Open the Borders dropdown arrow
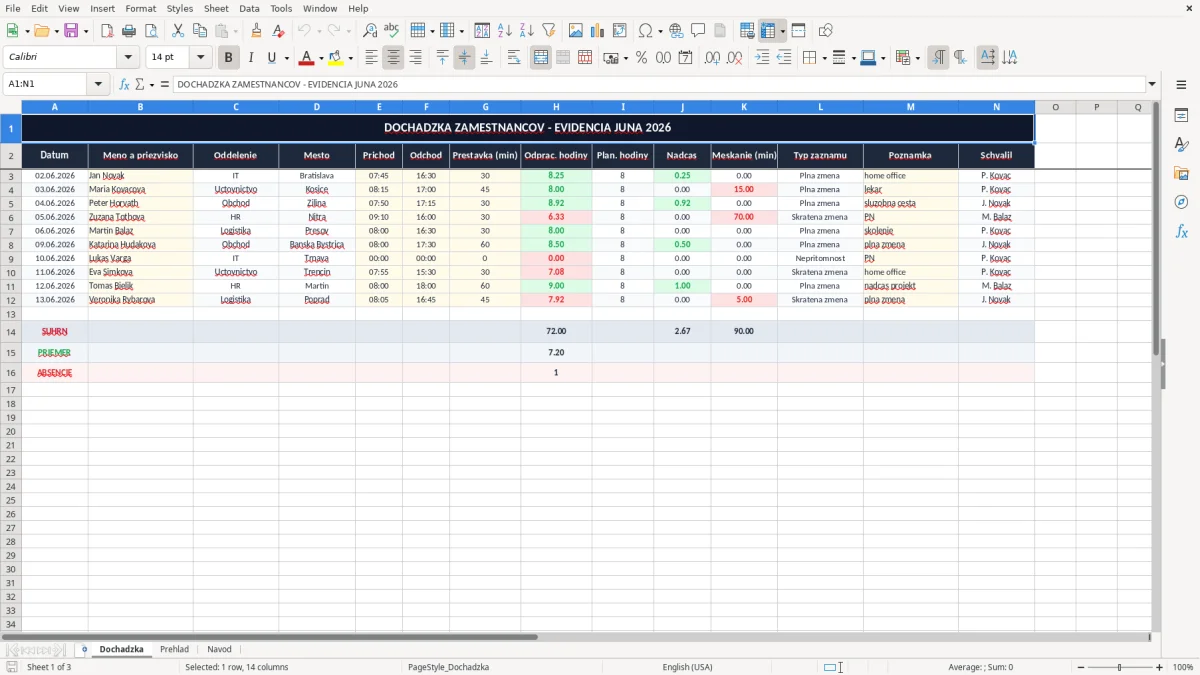The image size is (1200, 675). 823,58
